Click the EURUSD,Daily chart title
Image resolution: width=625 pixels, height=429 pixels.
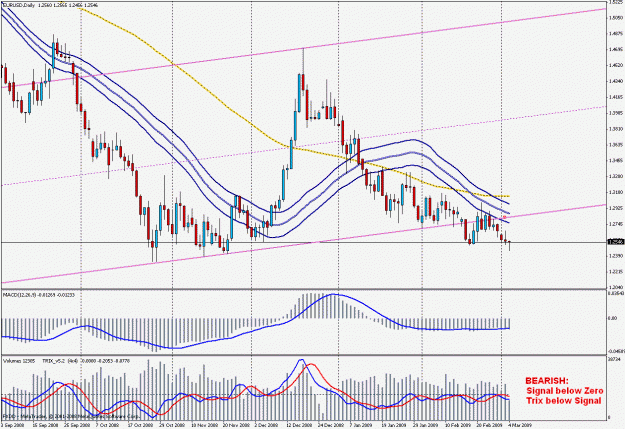click(x=19, y=5)
